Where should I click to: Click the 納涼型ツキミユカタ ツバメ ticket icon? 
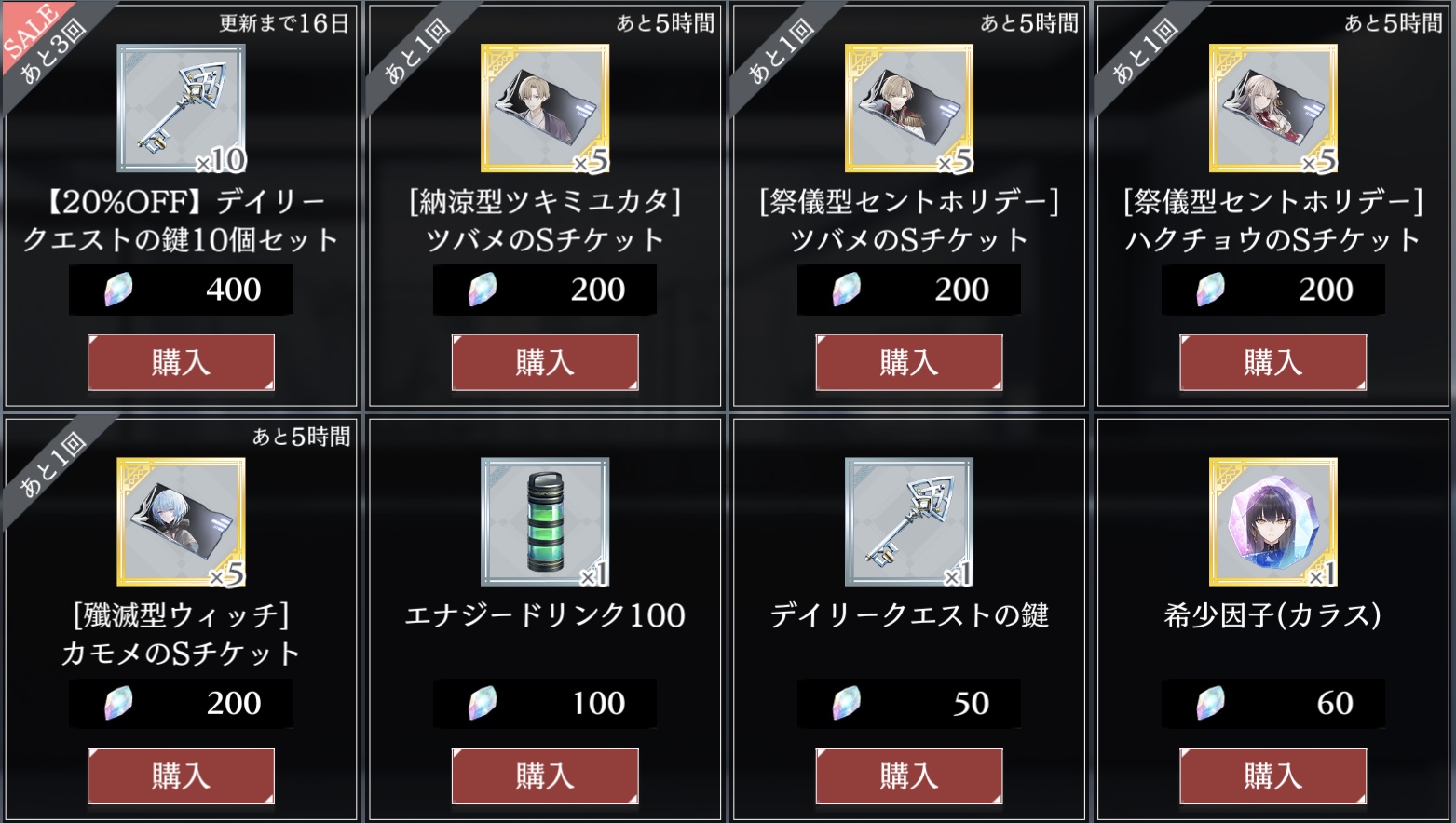pyautogui.click(x=545, y=108)
